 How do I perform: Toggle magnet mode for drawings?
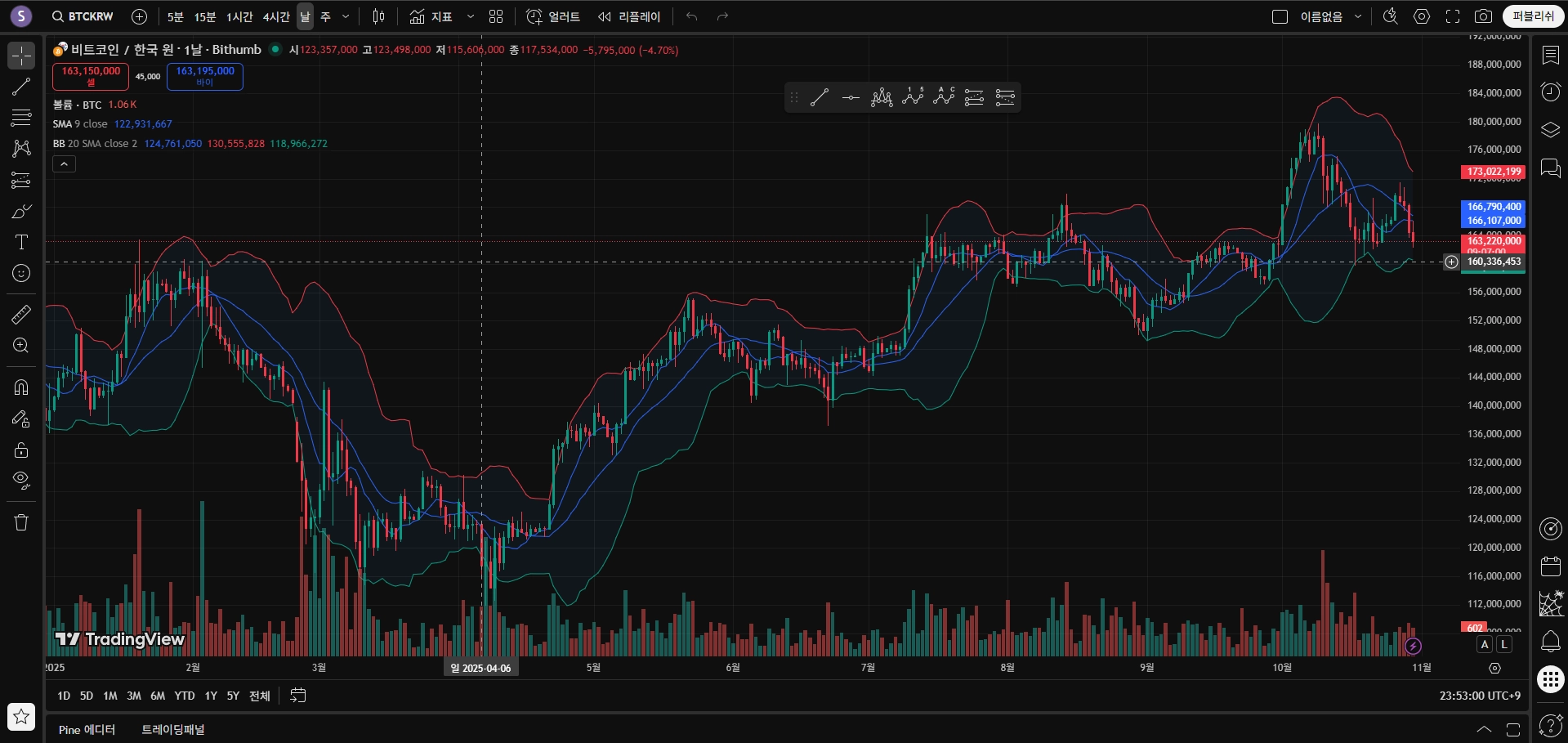click(21, 387)
